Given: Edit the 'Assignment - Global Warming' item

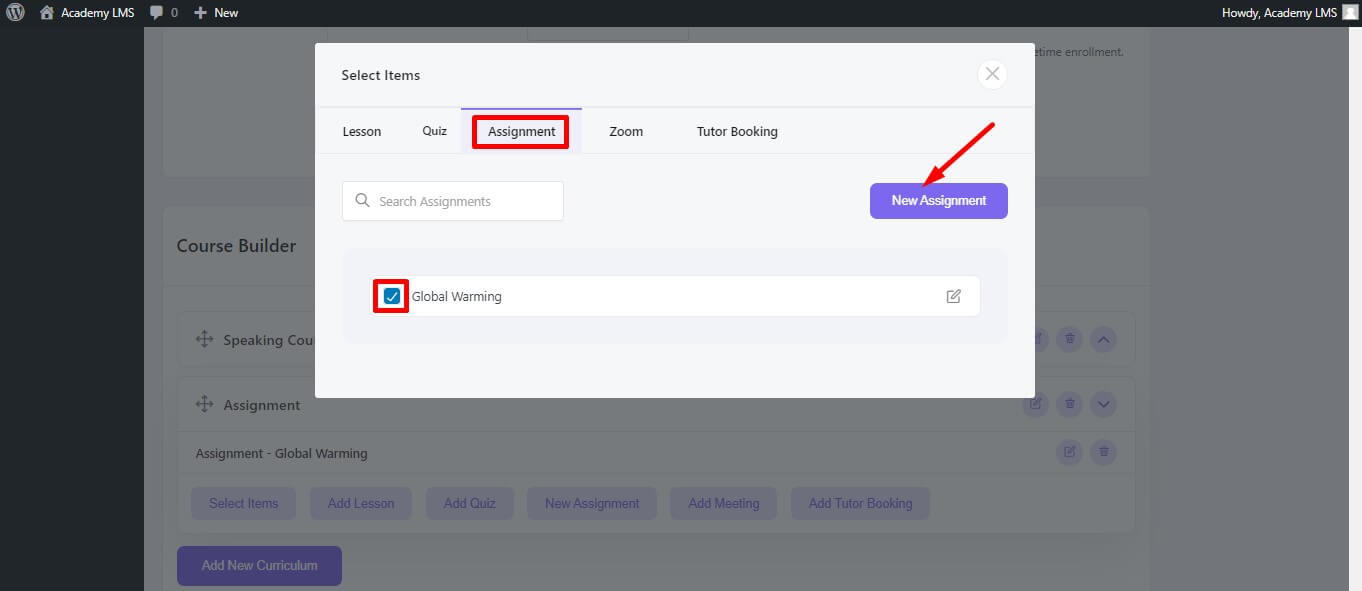Looking at the screenshot, I should 1069,452.
